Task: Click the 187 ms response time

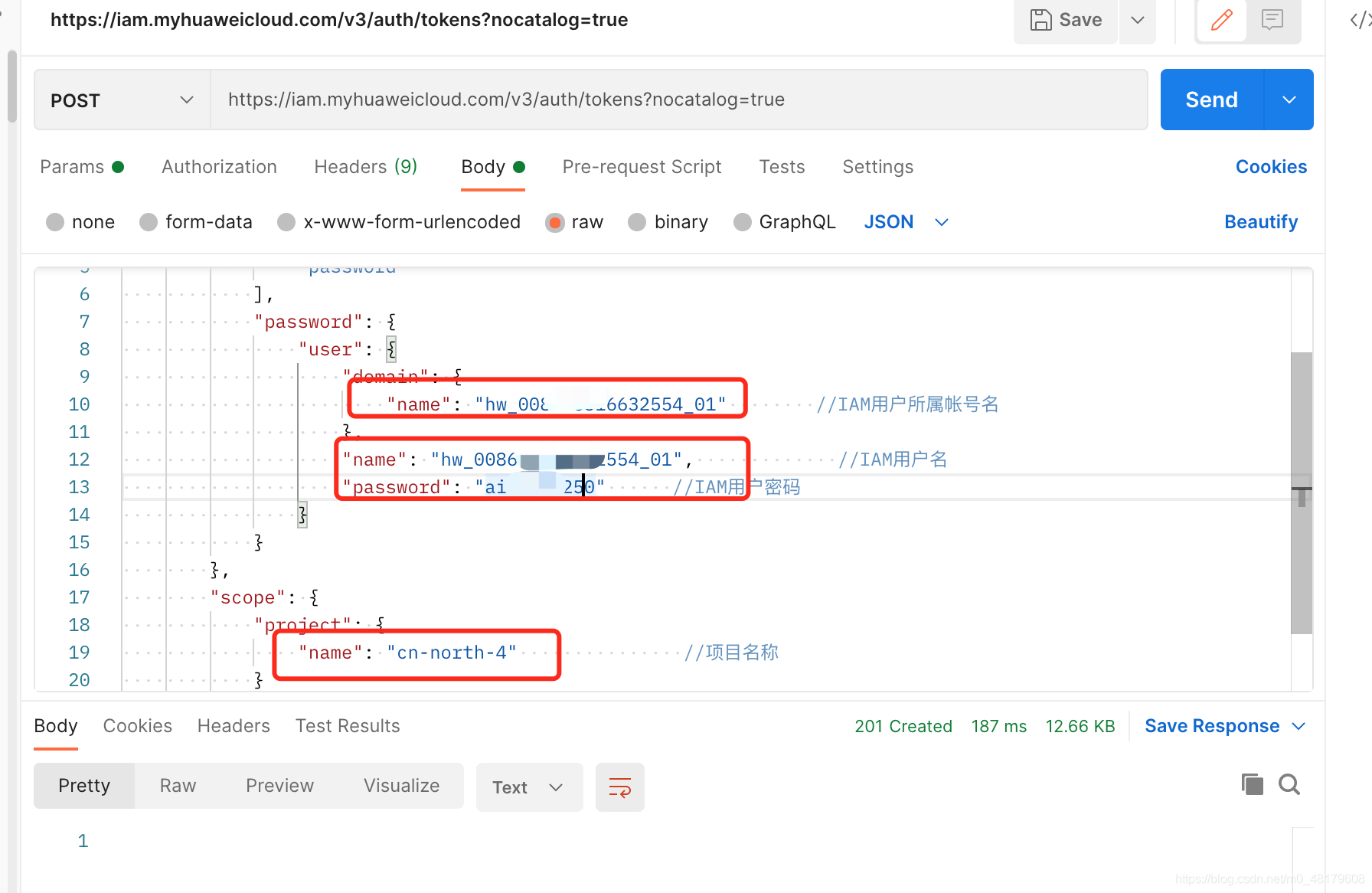Action: (998, 726)
